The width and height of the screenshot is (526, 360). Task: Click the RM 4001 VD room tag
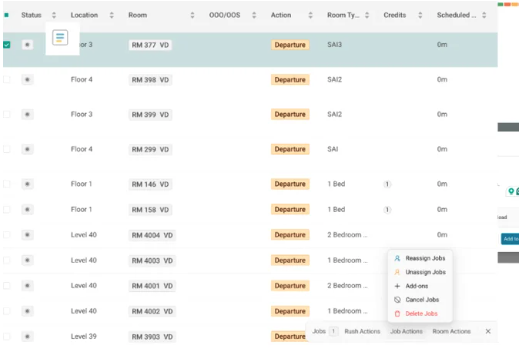(152, 286)
